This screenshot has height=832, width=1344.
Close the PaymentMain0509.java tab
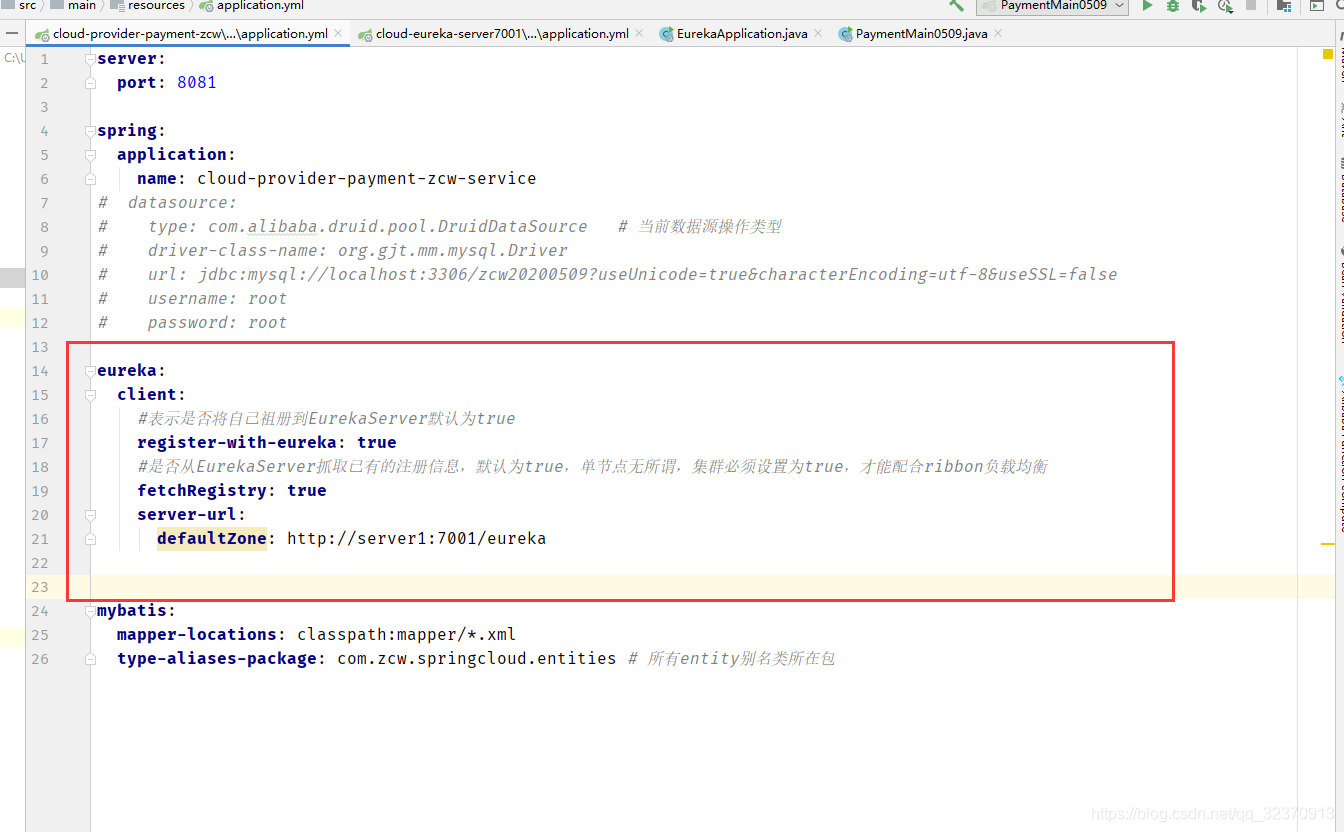pyautogui.click(x=998, y=33)
